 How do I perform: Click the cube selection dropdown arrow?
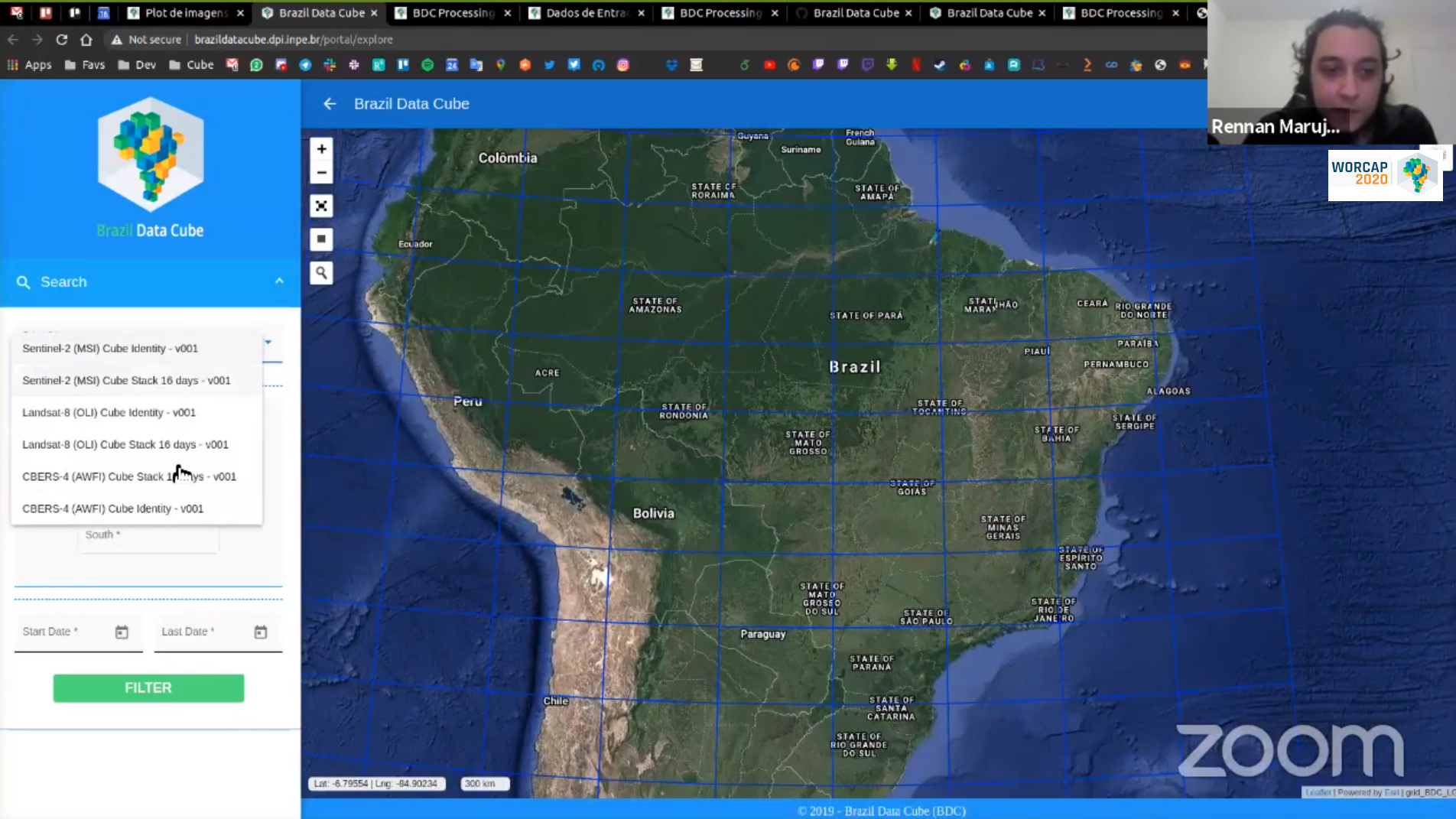(268, 342)
